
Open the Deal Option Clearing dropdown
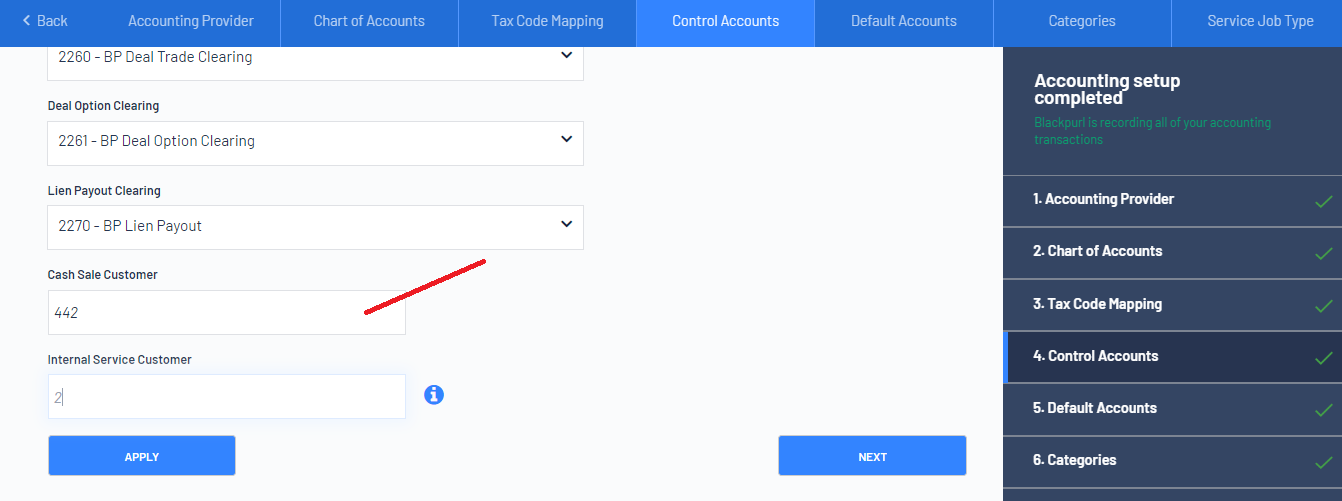pyautogui.click(x=315, y=143)
